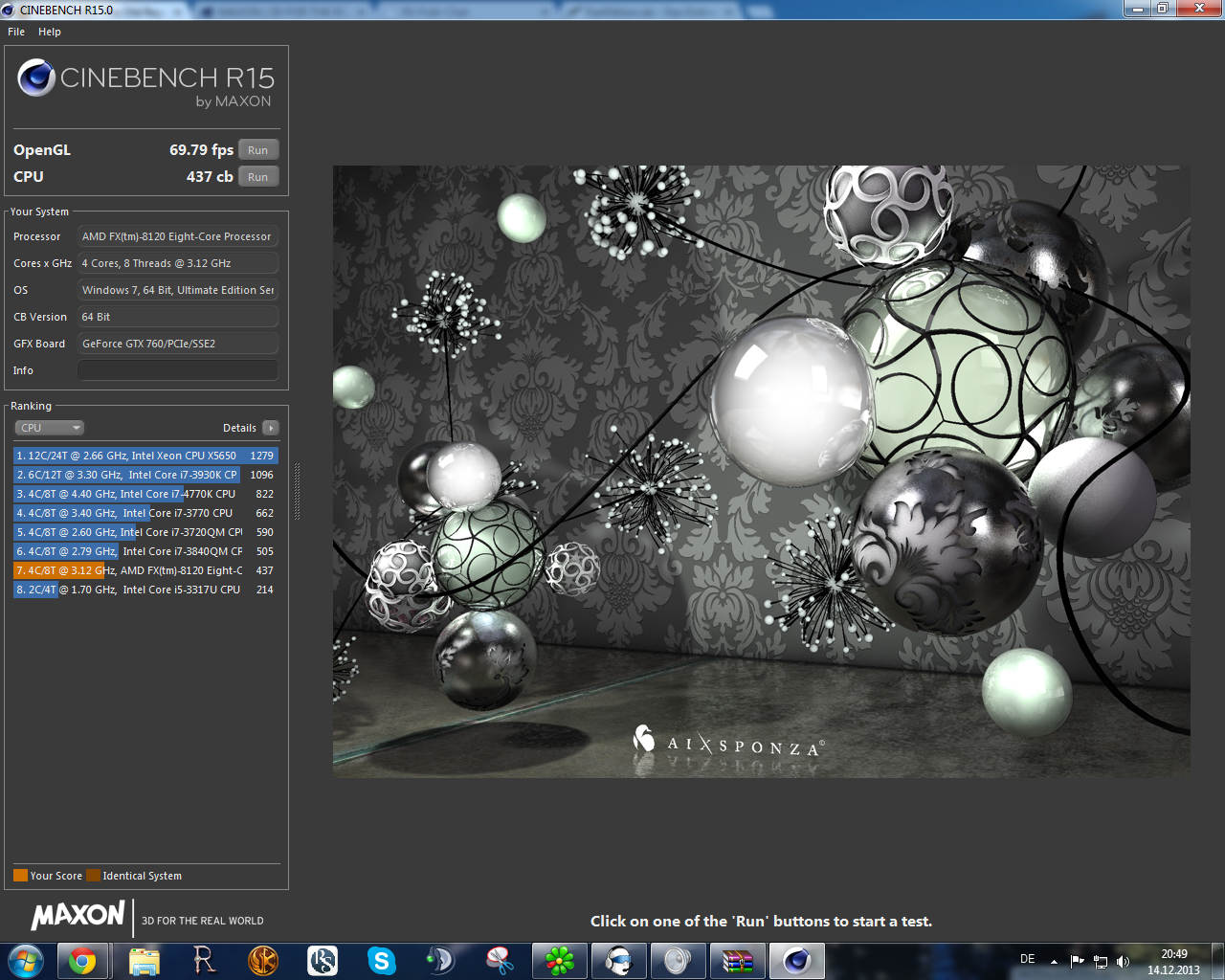This screenshot has width=1225, height=980.
Task: Open the speaker audio app in taskbar
Action: pos(678,961)
